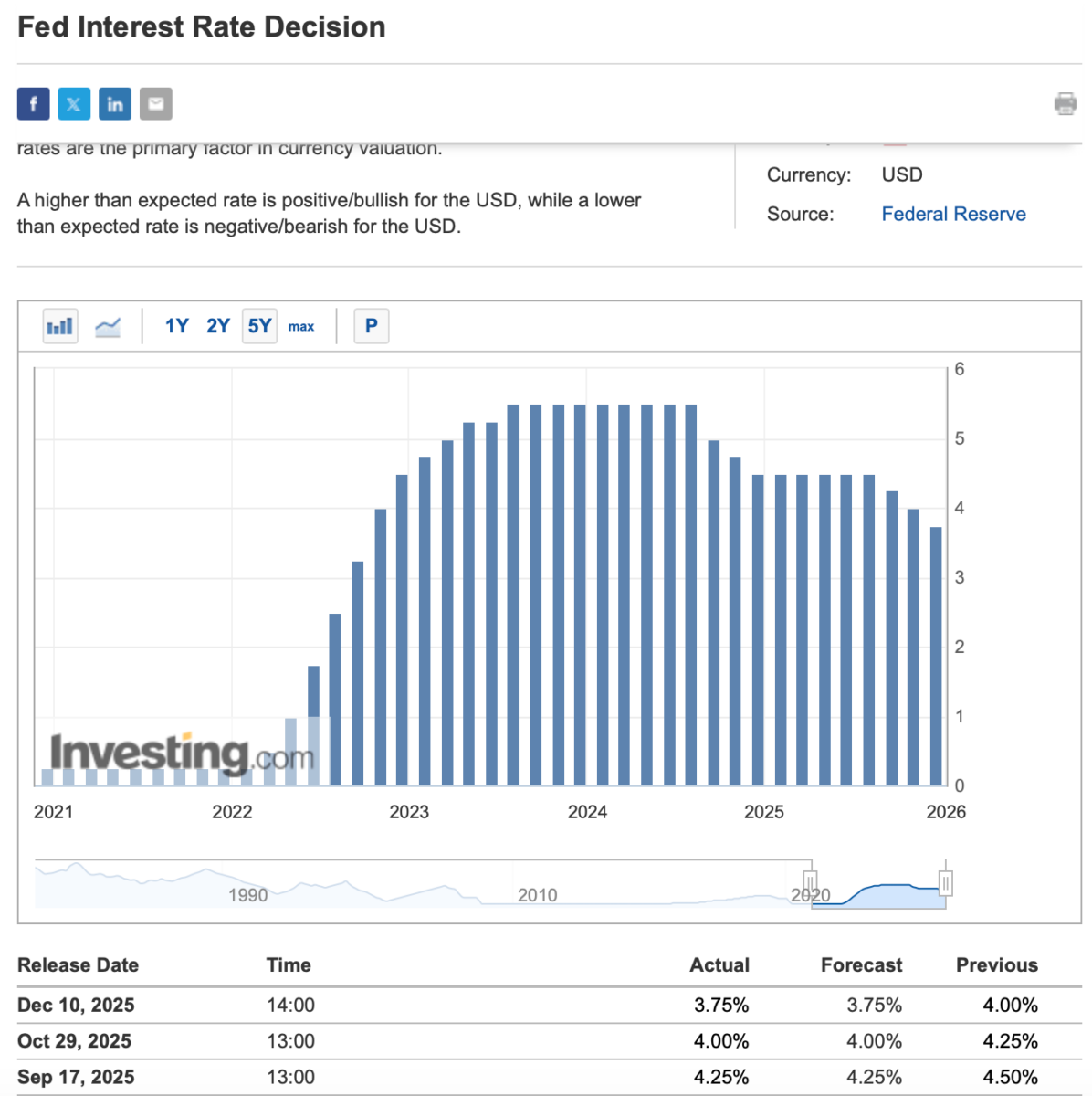1092x1096 pixels.
Task: Click the last bar in the chart
Action: click(936, 656)
